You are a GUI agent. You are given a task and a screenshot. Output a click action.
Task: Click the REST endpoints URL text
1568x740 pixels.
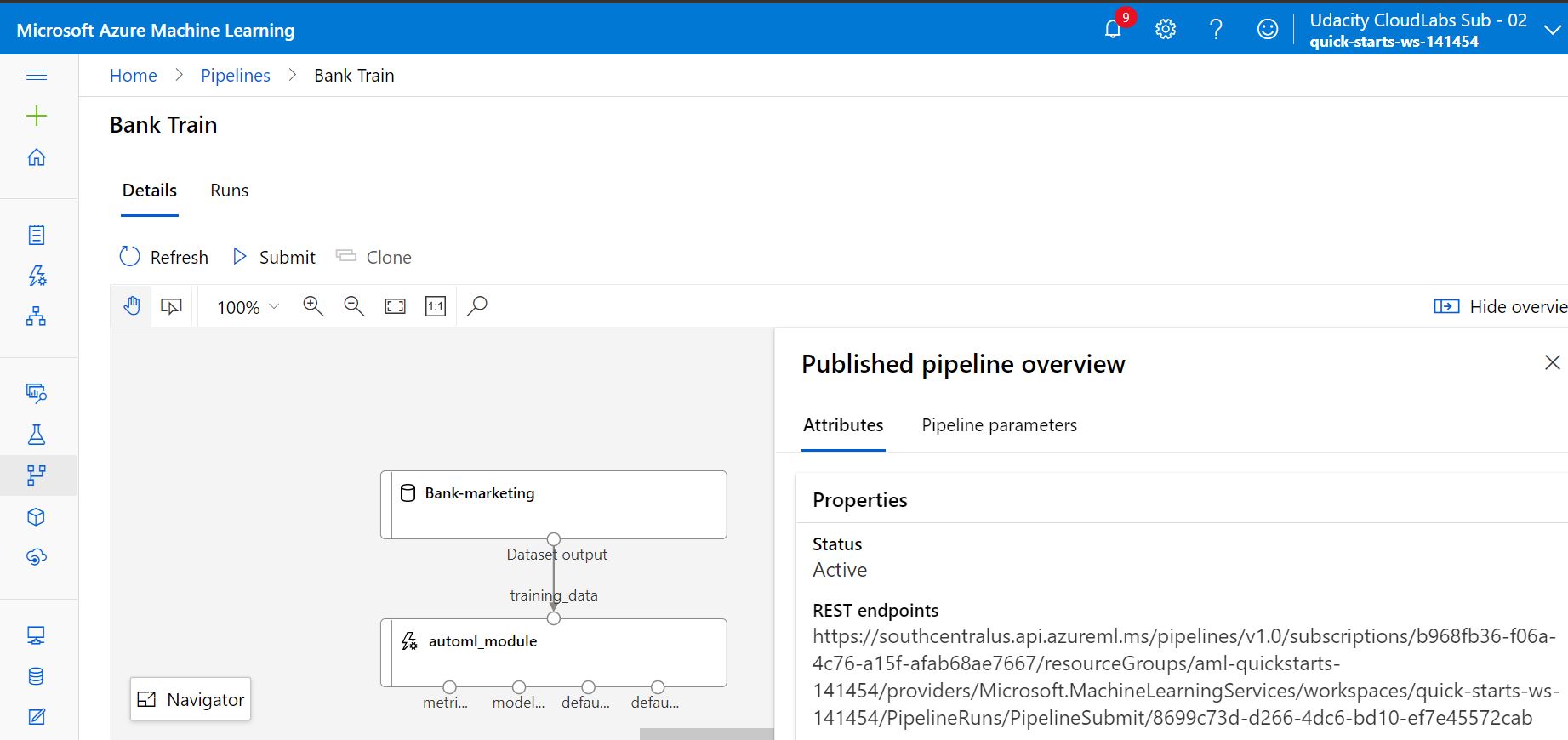point(1184,677)
